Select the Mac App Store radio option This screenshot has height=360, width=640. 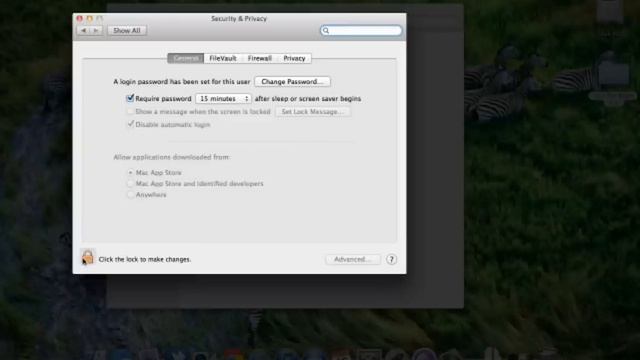[130, 173]
